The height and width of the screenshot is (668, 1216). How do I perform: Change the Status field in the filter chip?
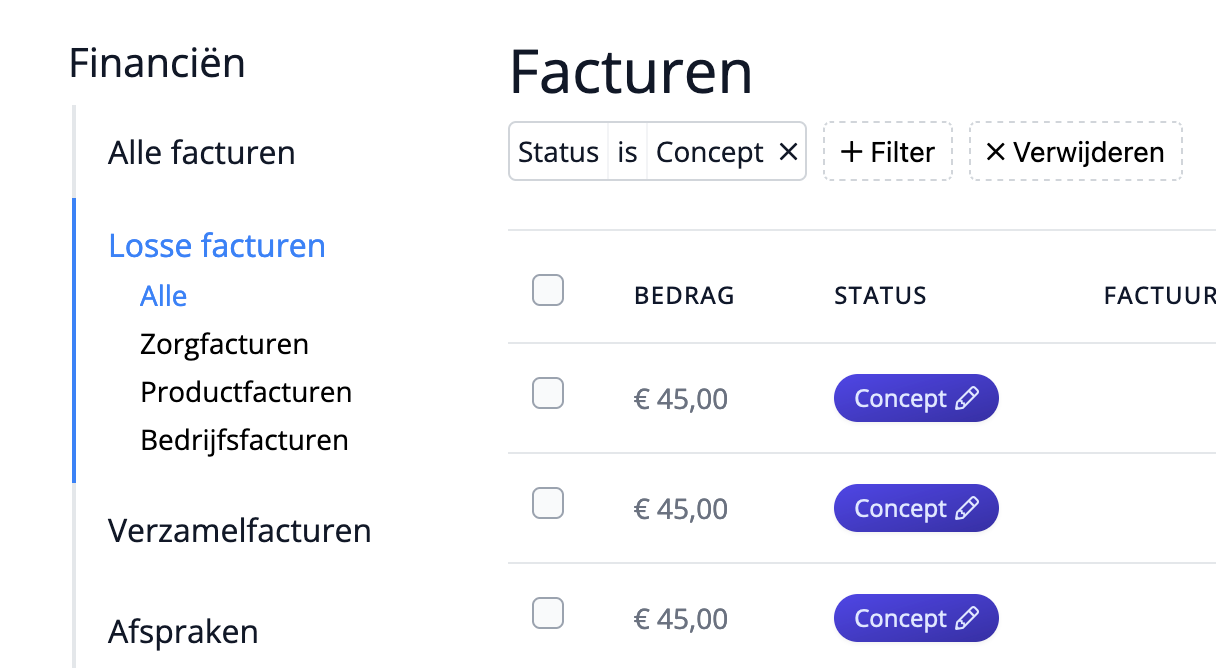[559, 151]
